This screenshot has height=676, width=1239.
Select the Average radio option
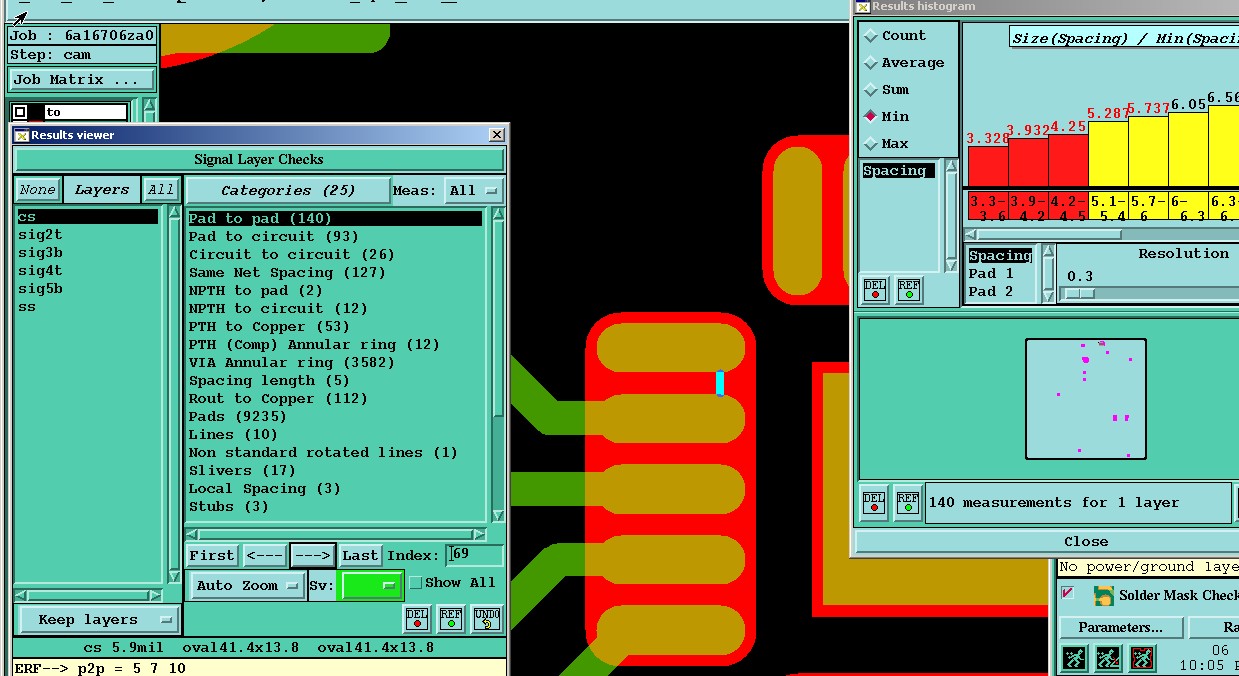[x=870, y=63]
